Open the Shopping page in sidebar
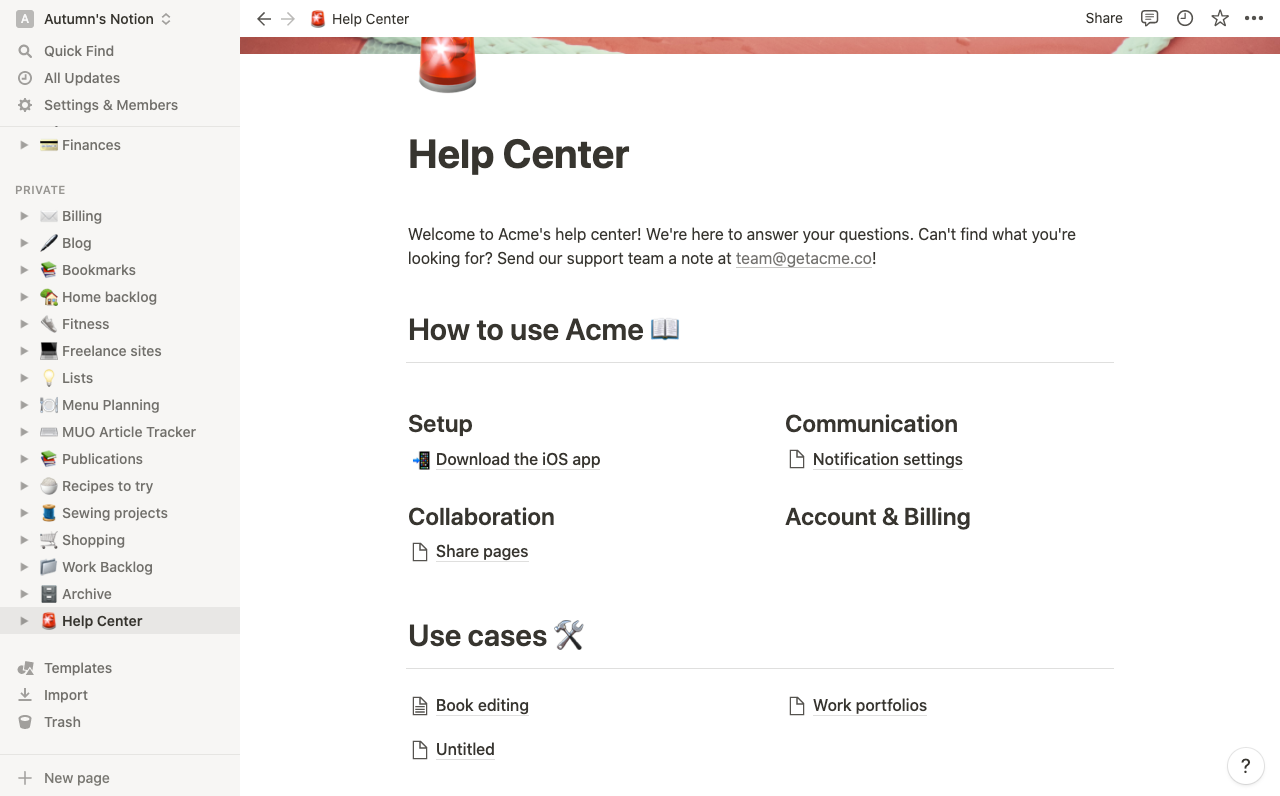 point(120,540)
